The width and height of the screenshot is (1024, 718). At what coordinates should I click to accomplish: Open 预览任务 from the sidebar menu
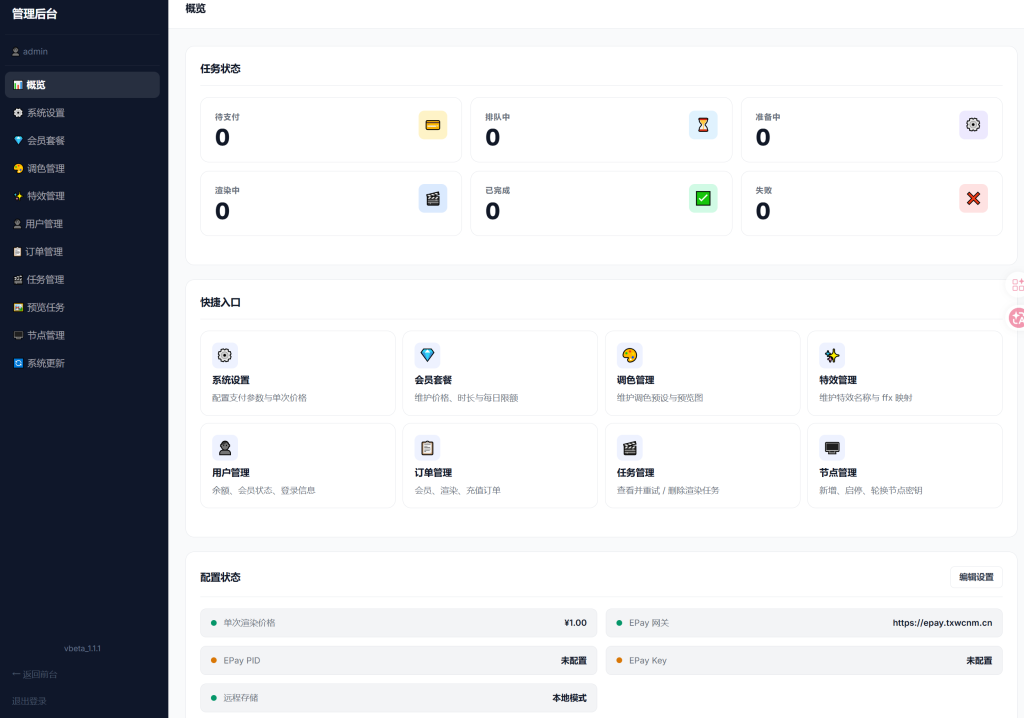46,307
